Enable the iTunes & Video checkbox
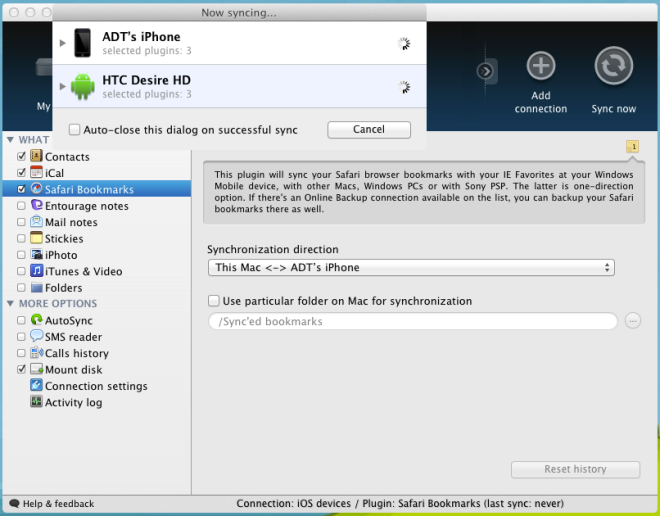660x516 pixels. pyautogui.click(x=21, y=271)
